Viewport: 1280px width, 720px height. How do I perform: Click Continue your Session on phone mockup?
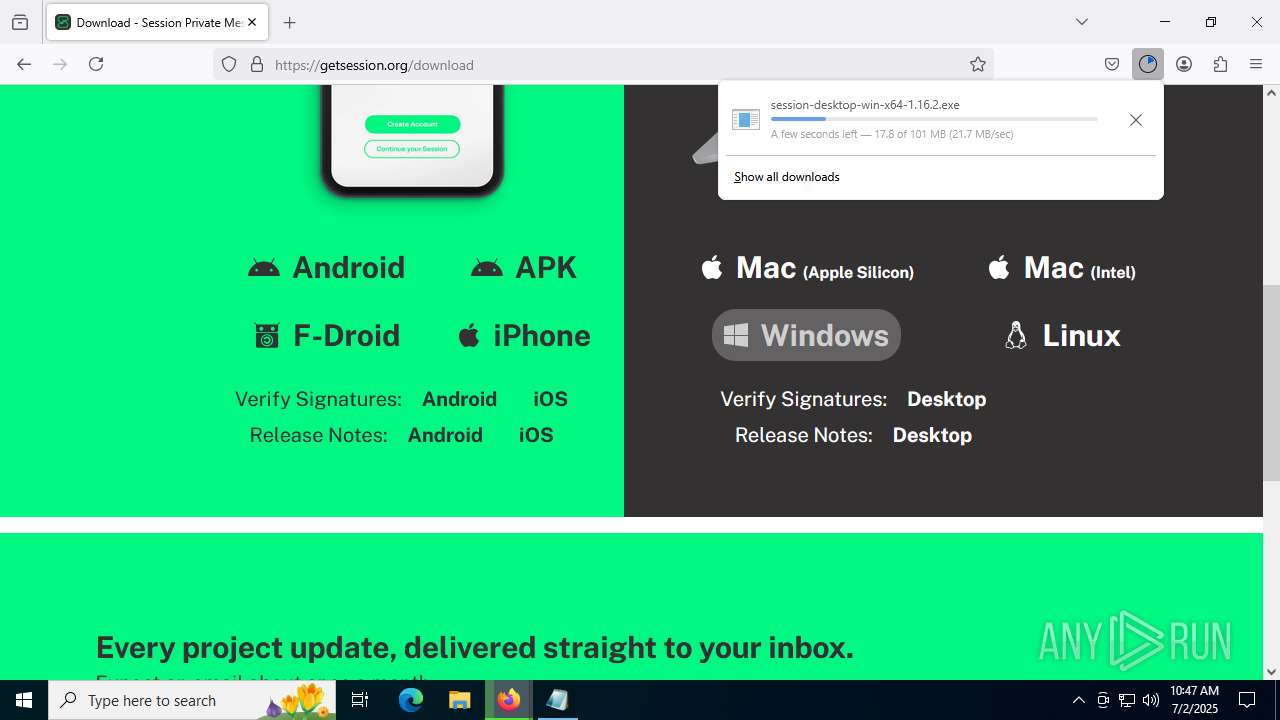[412, 149]
